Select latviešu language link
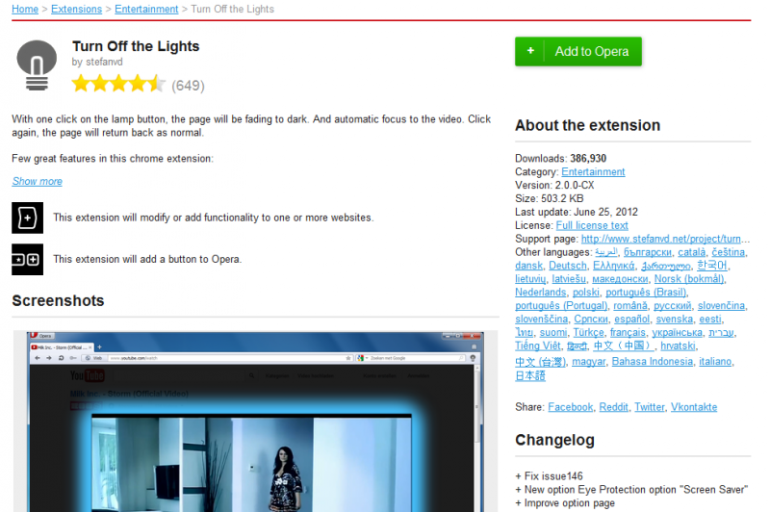Screen dimensions: 770x512 569,279
